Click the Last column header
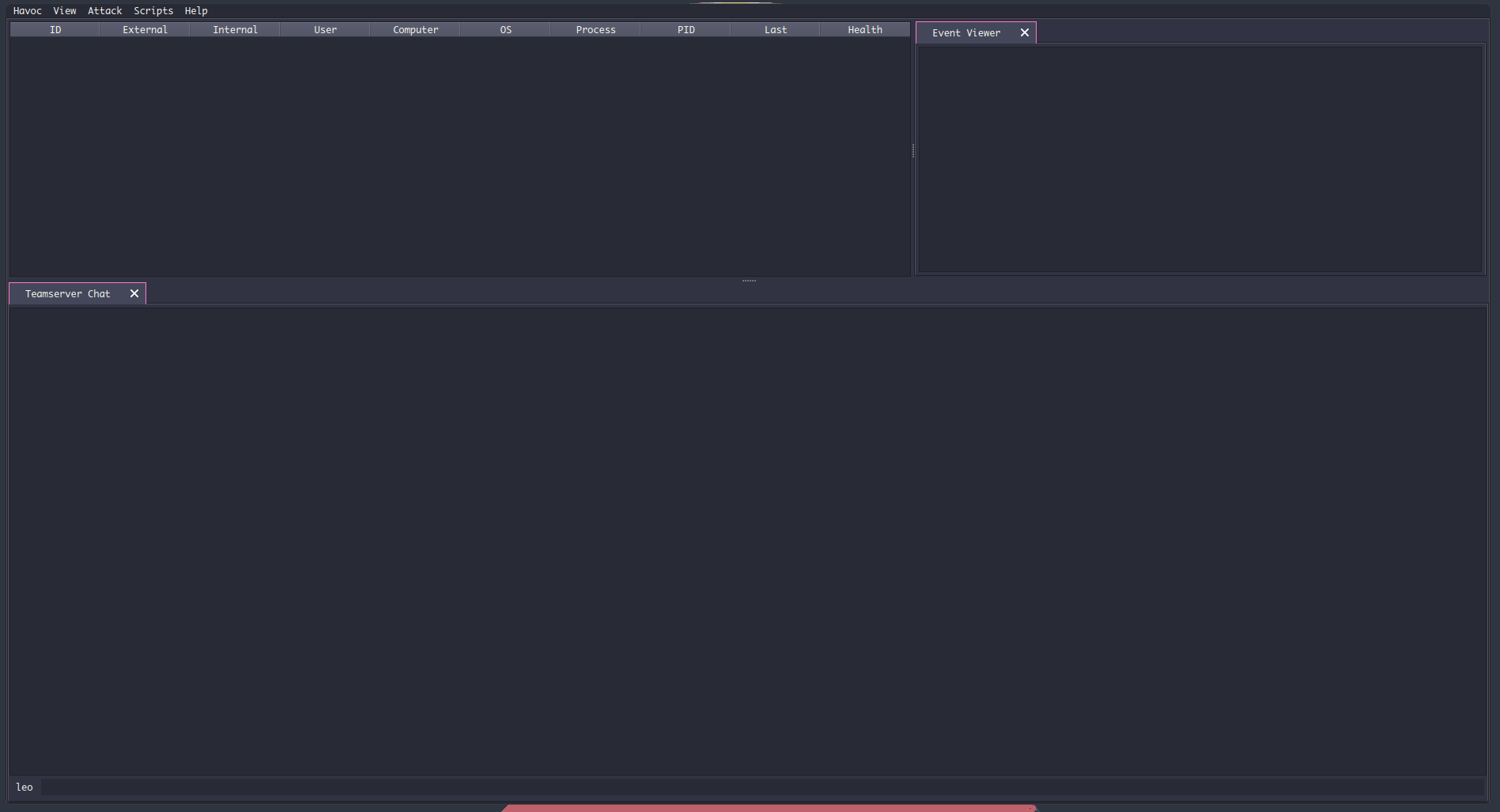 tap(775, 30)
